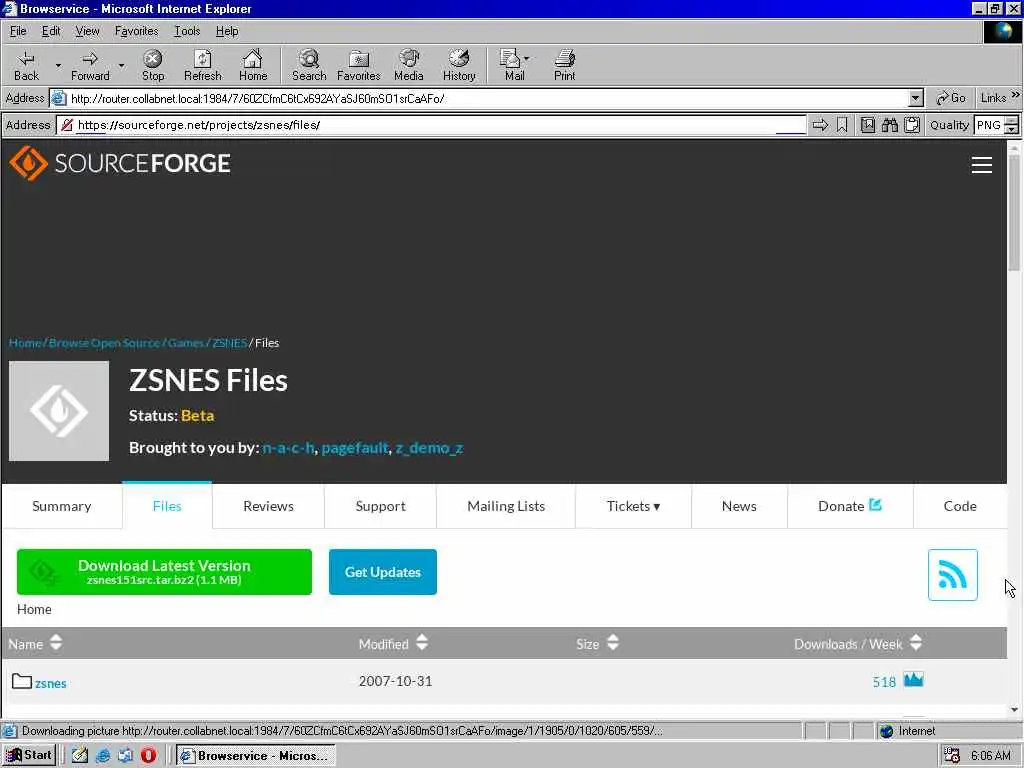
Task: Open the SourceForge hamburger menu
Action: point(982,165)
